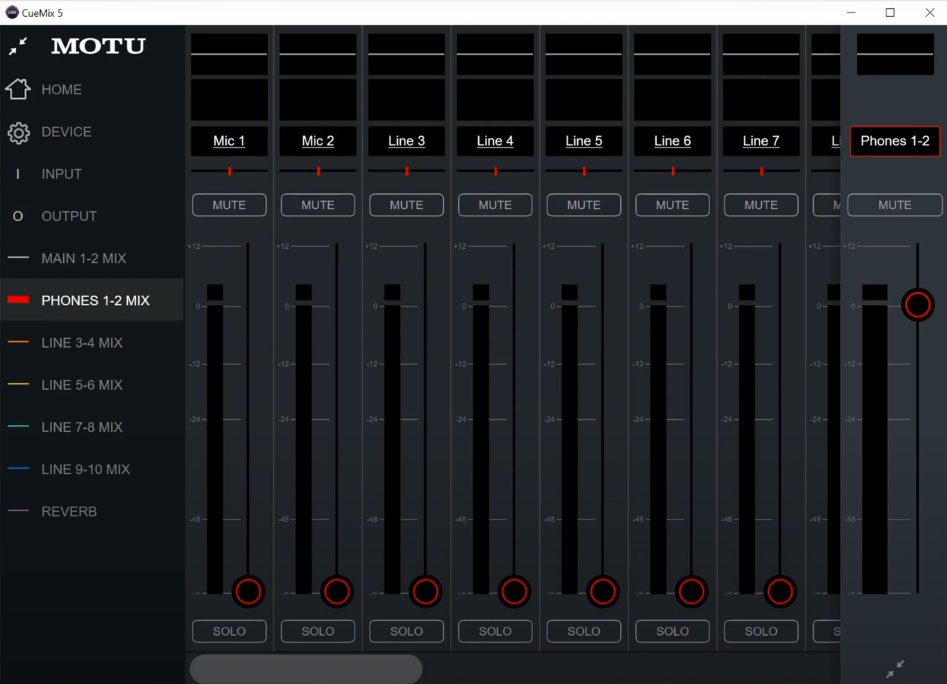
Task: Click the Line 4 channel name
Action: [495, 141]
